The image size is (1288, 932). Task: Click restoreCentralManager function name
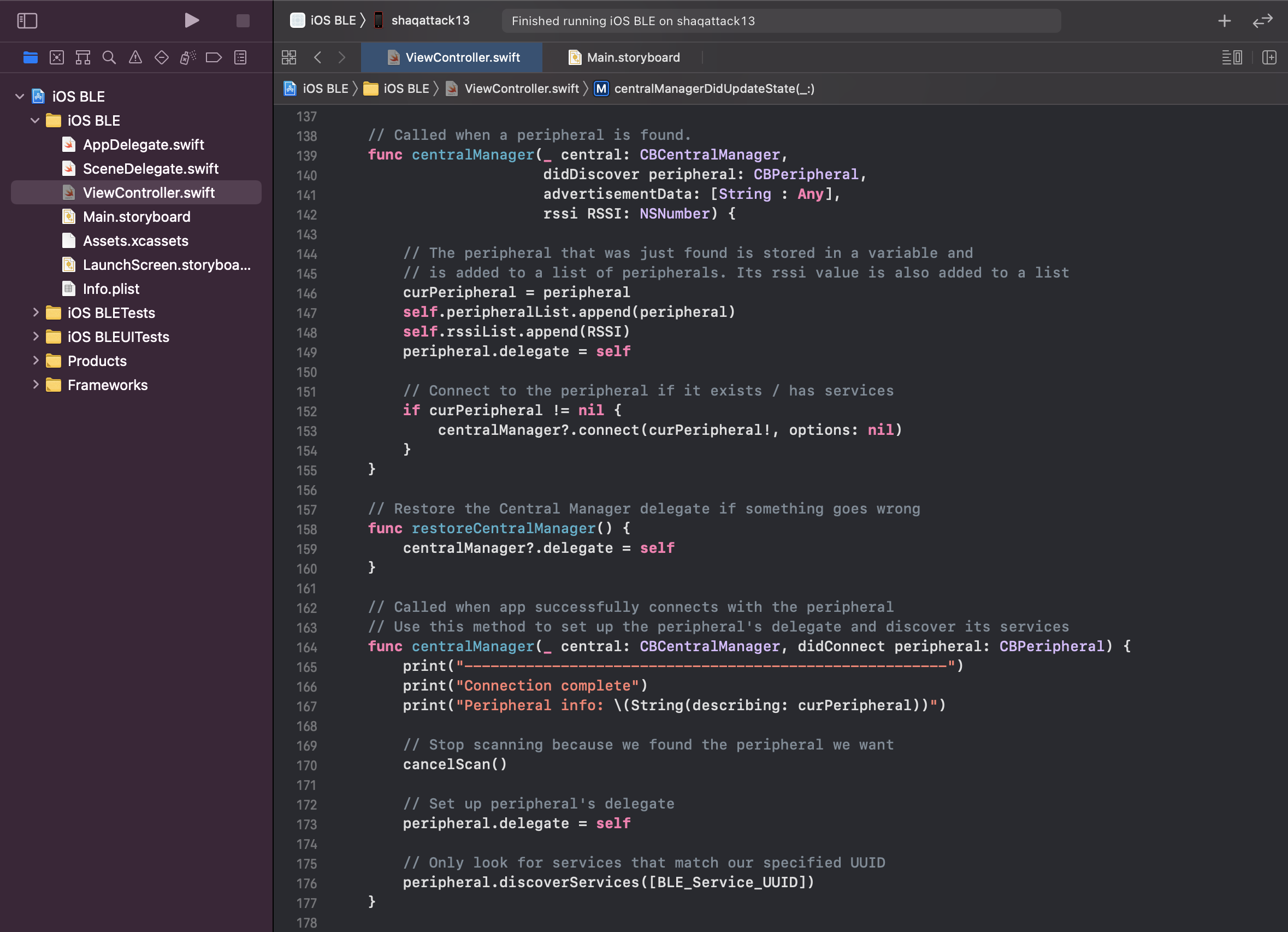(x=503, y=528)
